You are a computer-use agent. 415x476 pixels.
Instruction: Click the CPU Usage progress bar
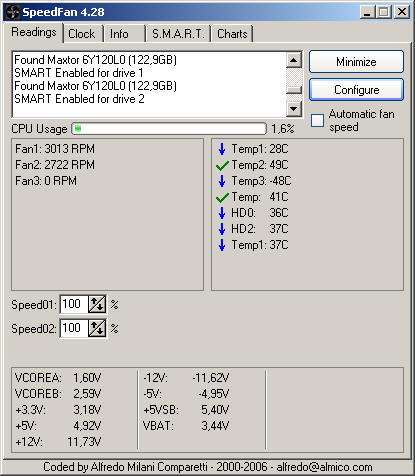[169, 129]
